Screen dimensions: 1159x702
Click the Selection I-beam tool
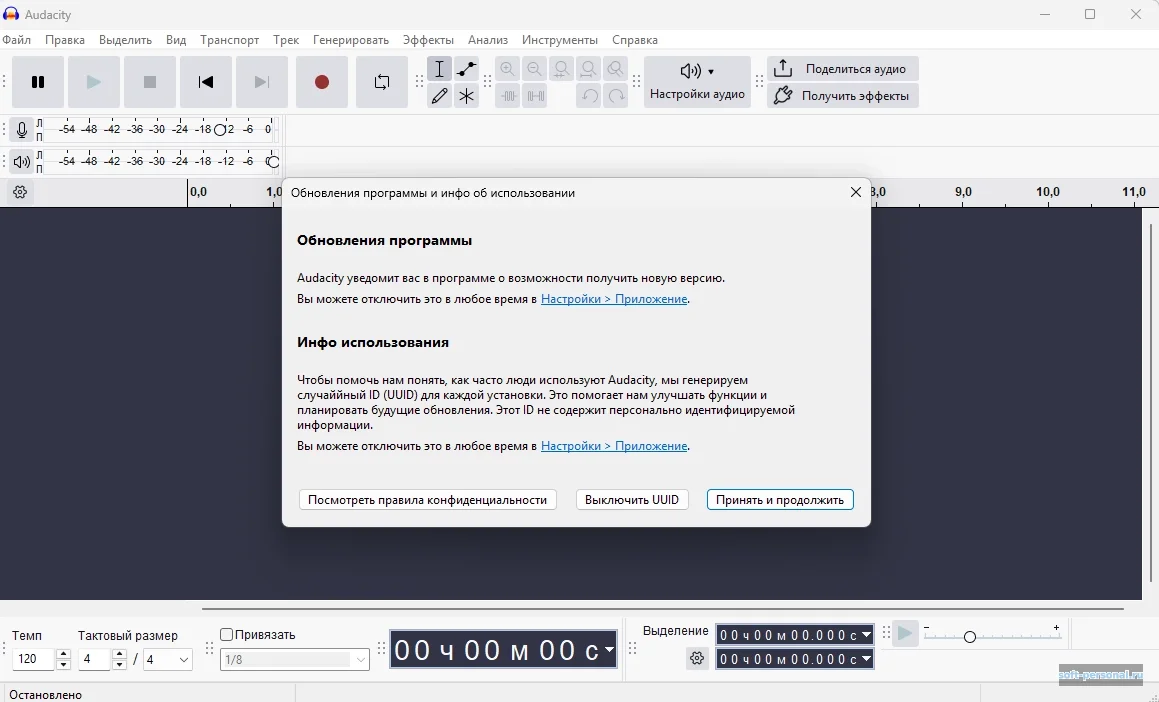(x=439, y=69)
